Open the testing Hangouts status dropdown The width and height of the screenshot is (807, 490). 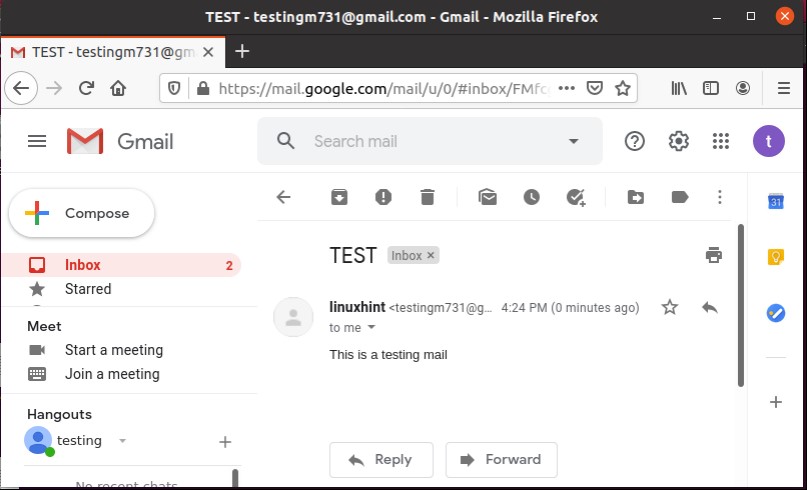(122, 441)
